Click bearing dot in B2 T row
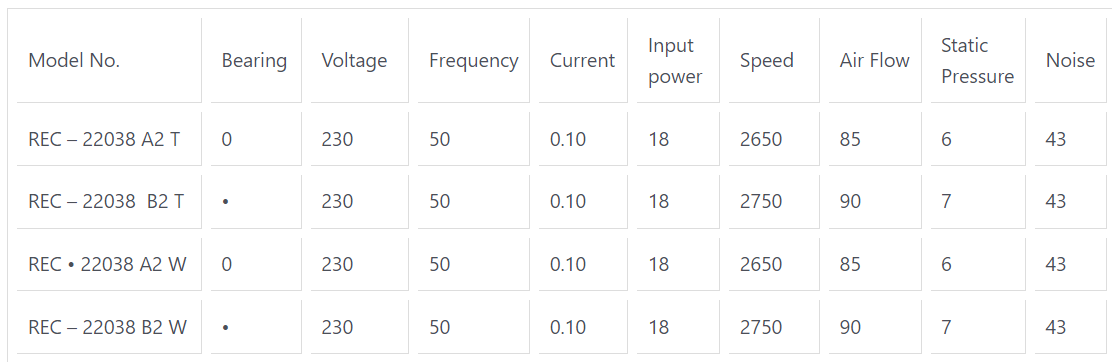The image size is (1112, 362). 226,202
